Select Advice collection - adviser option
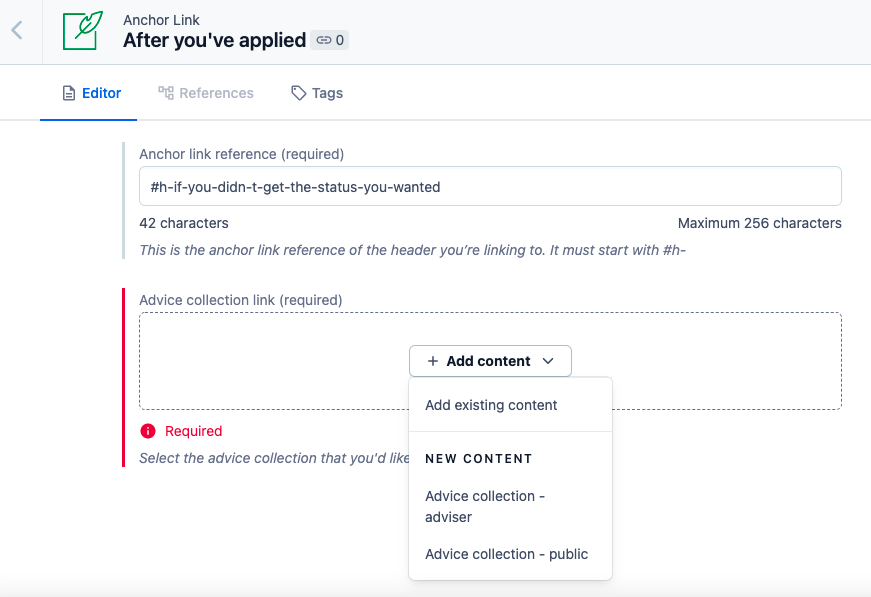The width and height of the screenshot is (871, 597). click(x=485, y=506)
